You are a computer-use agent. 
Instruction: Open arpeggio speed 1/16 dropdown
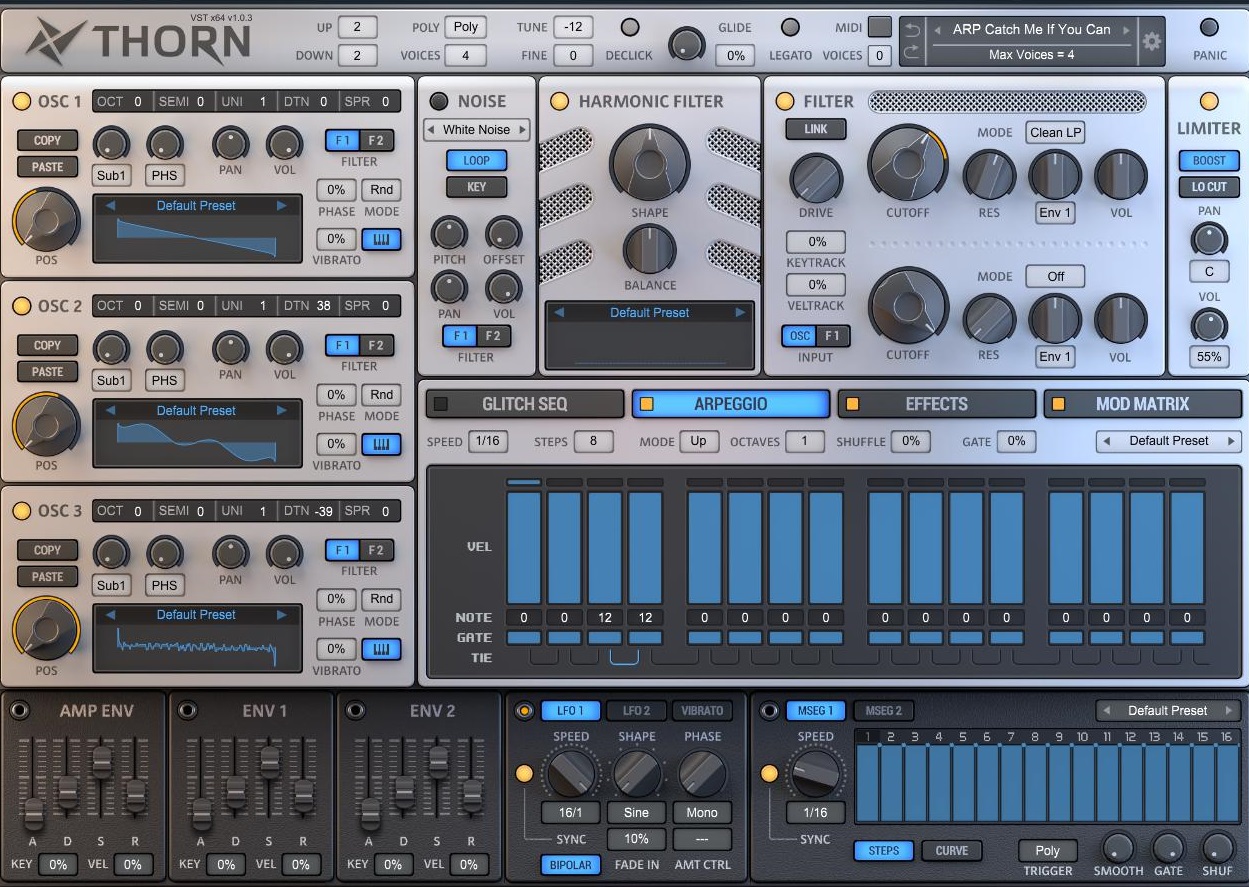488,441
